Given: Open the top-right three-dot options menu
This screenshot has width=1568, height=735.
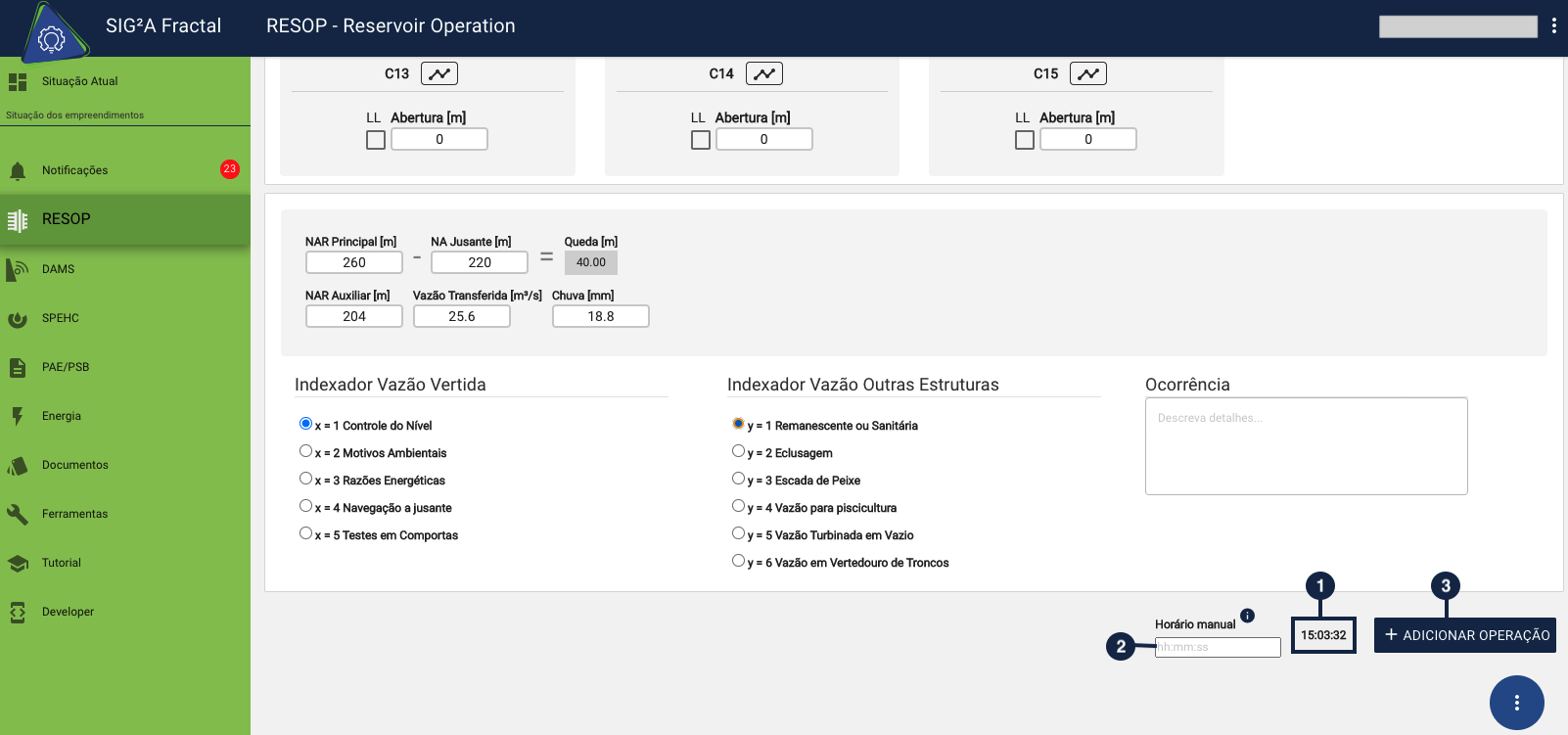Looking at the screenshot, I should tap(1553, 26).
